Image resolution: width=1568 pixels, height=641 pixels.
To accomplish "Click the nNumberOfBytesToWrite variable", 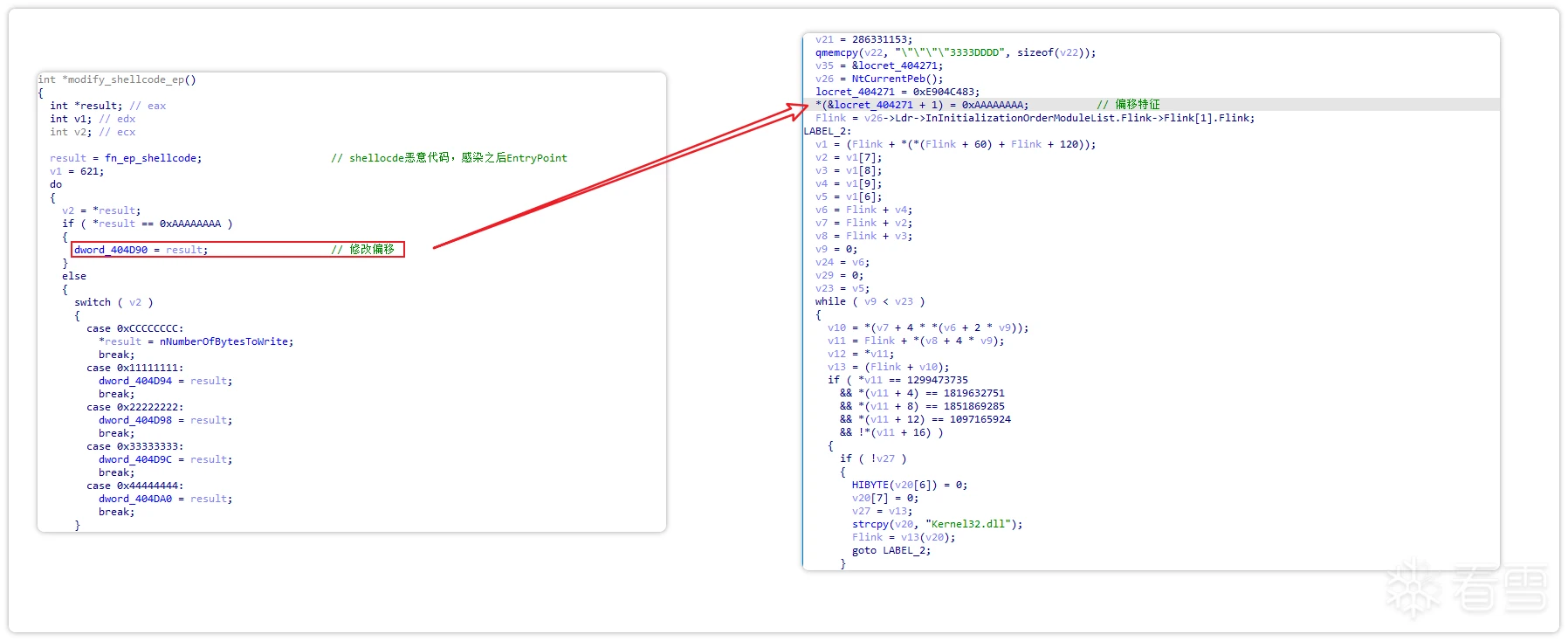I will click(226, 341).
